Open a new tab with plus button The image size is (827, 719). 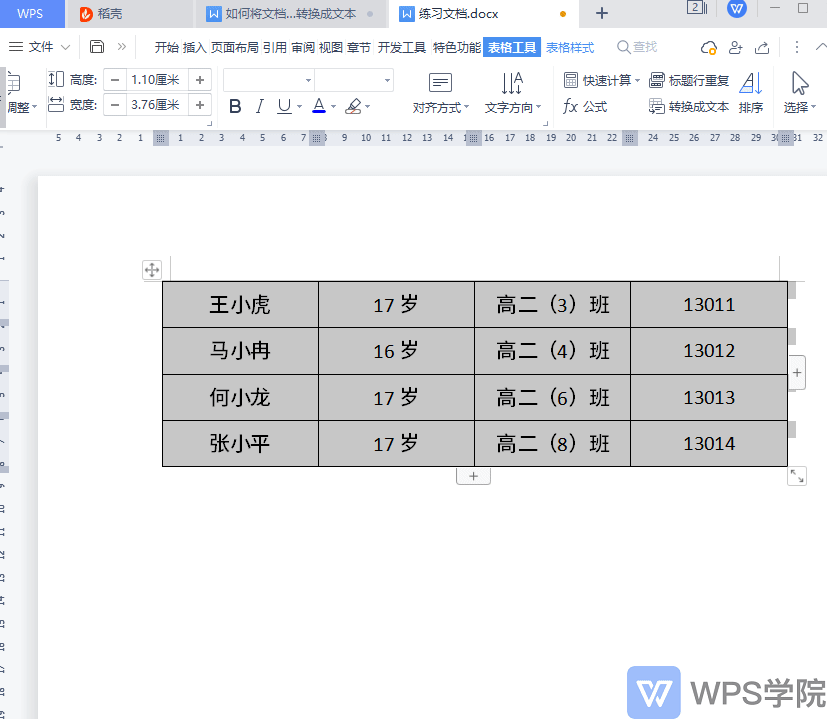click(x=601, y=13)
